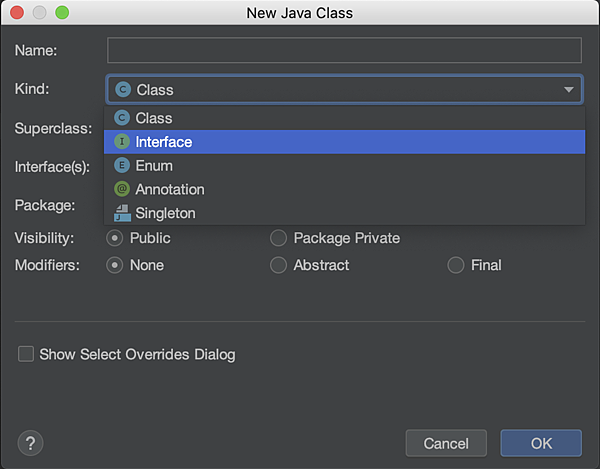Click the Cancel button
This screenshot has height=469, width=600.
(x=446, y=443)
